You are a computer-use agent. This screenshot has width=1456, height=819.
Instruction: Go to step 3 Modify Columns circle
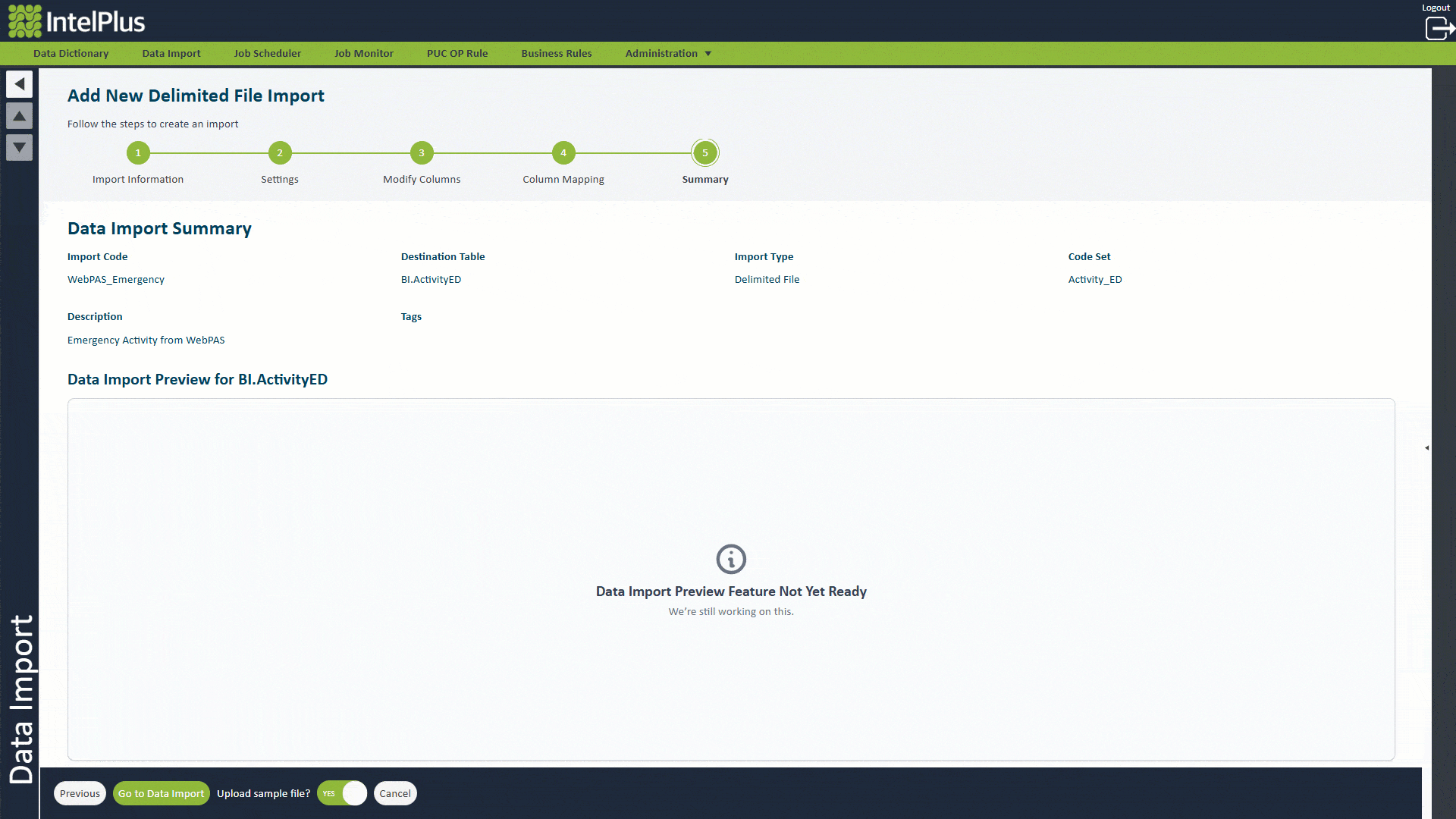point(422,153)
